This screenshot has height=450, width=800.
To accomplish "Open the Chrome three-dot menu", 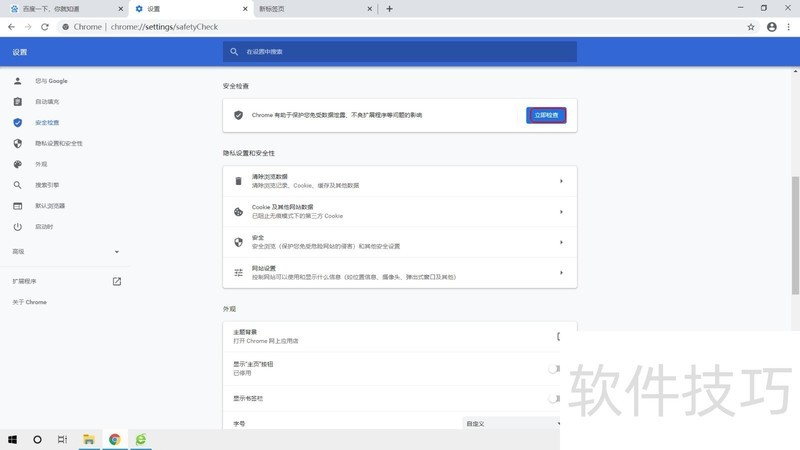I will (788, 27).
